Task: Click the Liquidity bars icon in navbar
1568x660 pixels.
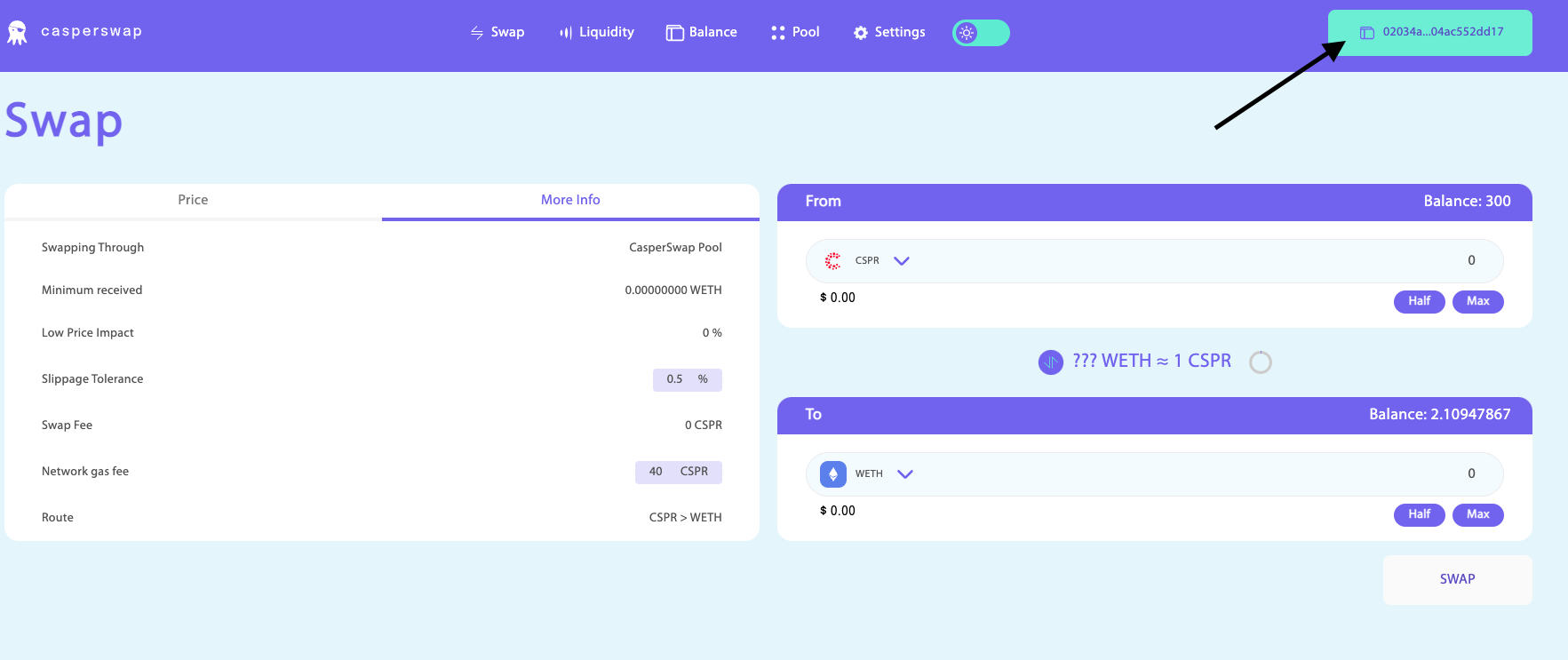Action: 566,33
